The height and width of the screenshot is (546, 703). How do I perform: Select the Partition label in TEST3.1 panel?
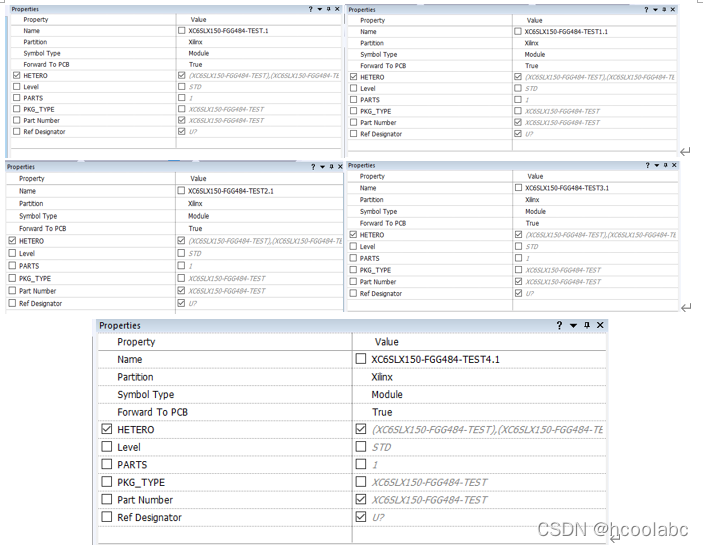[371, 199]
